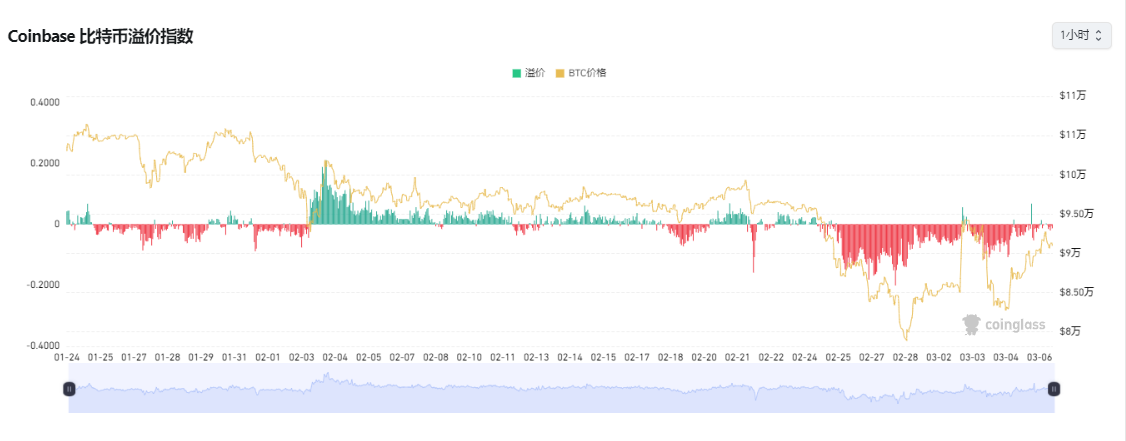The width and height of the screenshot is (1126, 441).
Task: Click the mini overview chart area
Action: (561, 388)
